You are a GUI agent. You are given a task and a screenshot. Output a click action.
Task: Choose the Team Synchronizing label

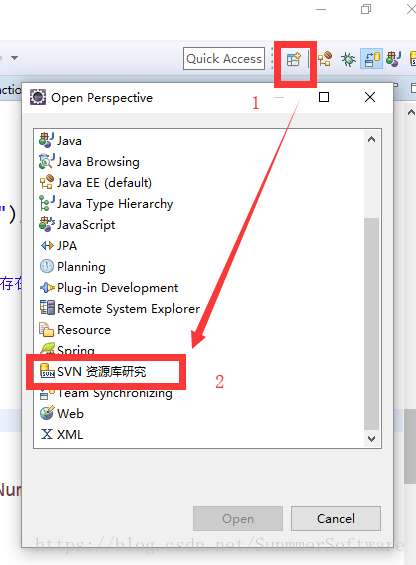[x=115, y=393]
